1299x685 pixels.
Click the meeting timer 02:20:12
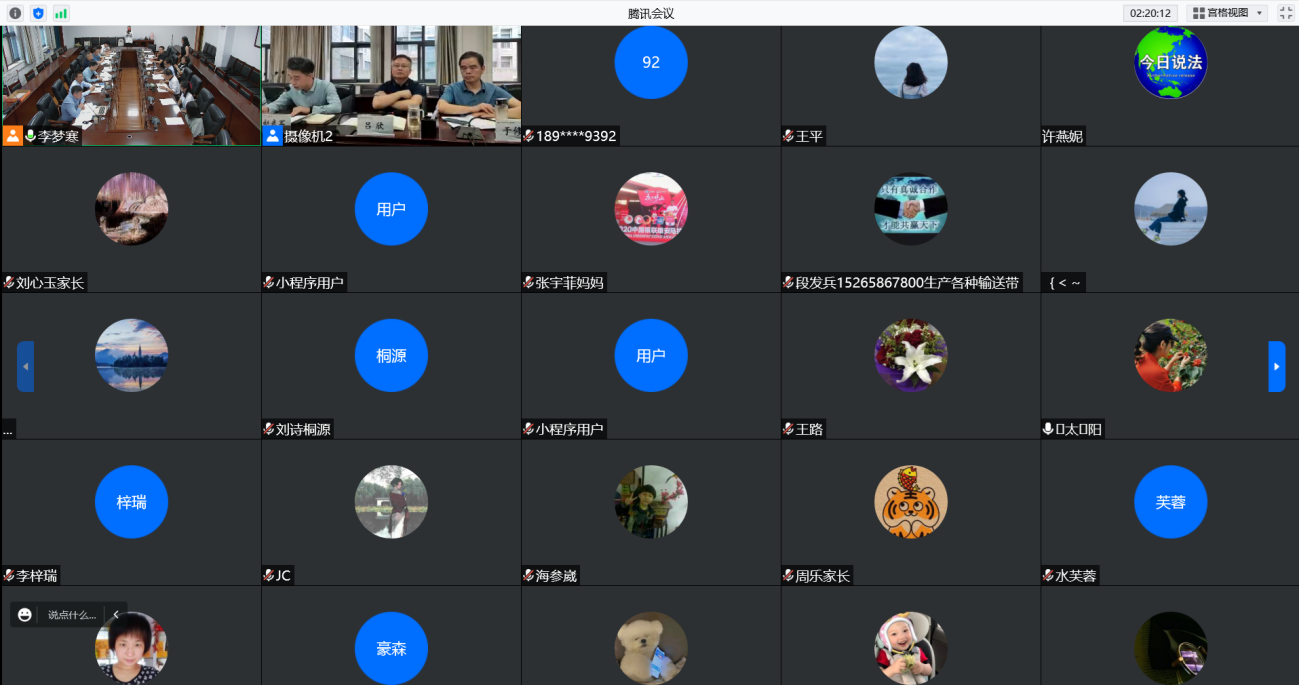click(1150, 13)
